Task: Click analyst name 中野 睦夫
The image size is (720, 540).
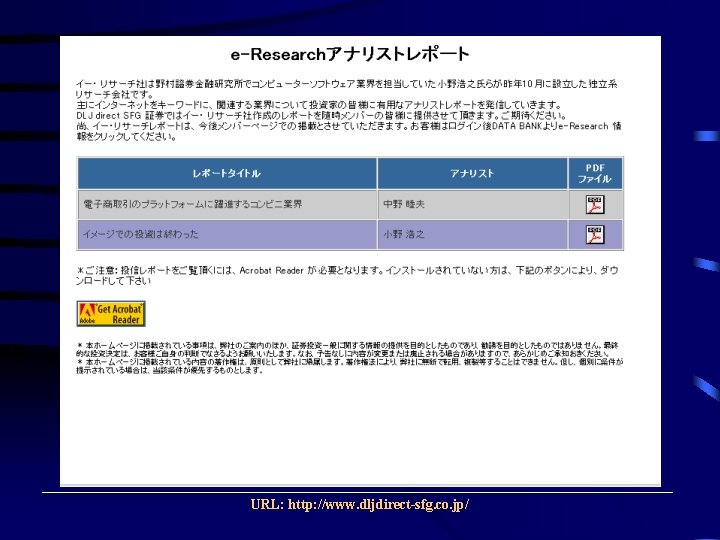Action: click(404, 204)
